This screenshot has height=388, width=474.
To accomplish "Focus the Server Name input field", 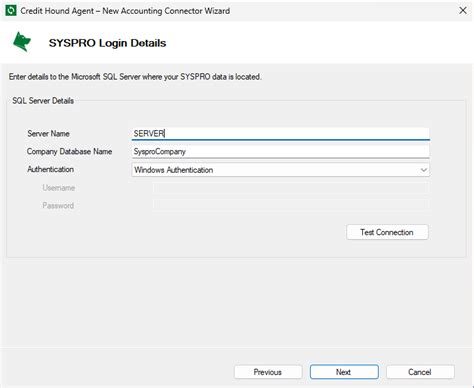I will coord(280,134).
